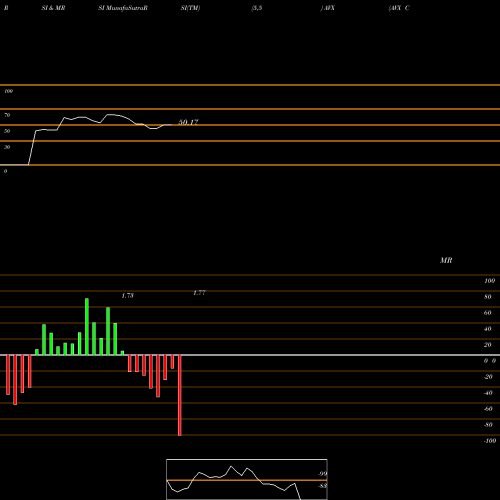Click the -60 label on MR axis
Viewport: 500px width, 500px height.
488,409
